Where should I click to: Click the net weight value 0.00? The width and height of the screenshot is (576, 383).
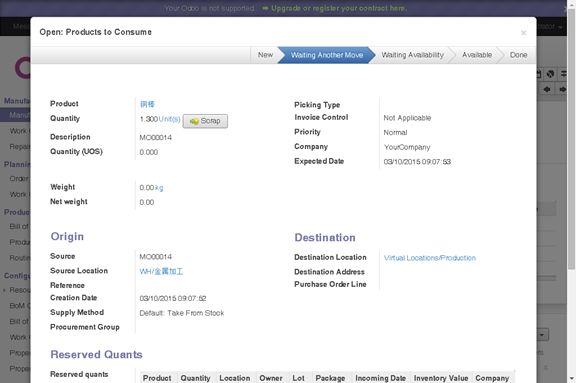click(x=147, y=202)
